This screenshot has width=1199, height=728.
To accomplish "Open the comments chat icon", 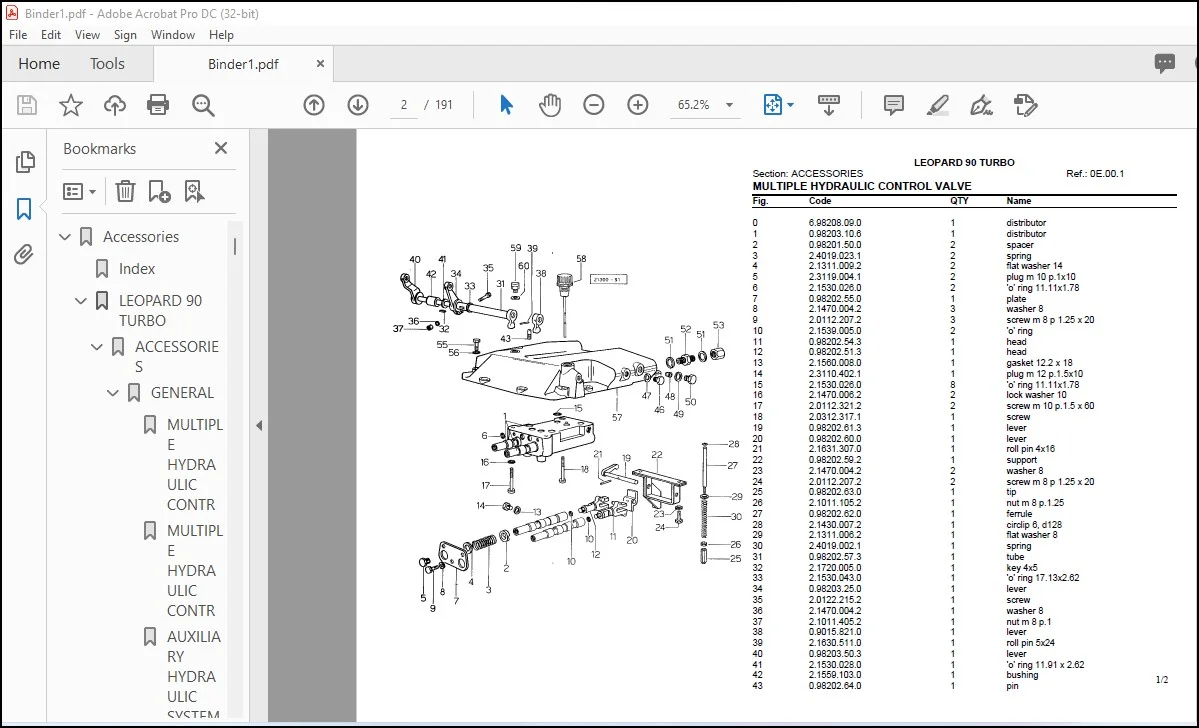I will pos(1165,63).
